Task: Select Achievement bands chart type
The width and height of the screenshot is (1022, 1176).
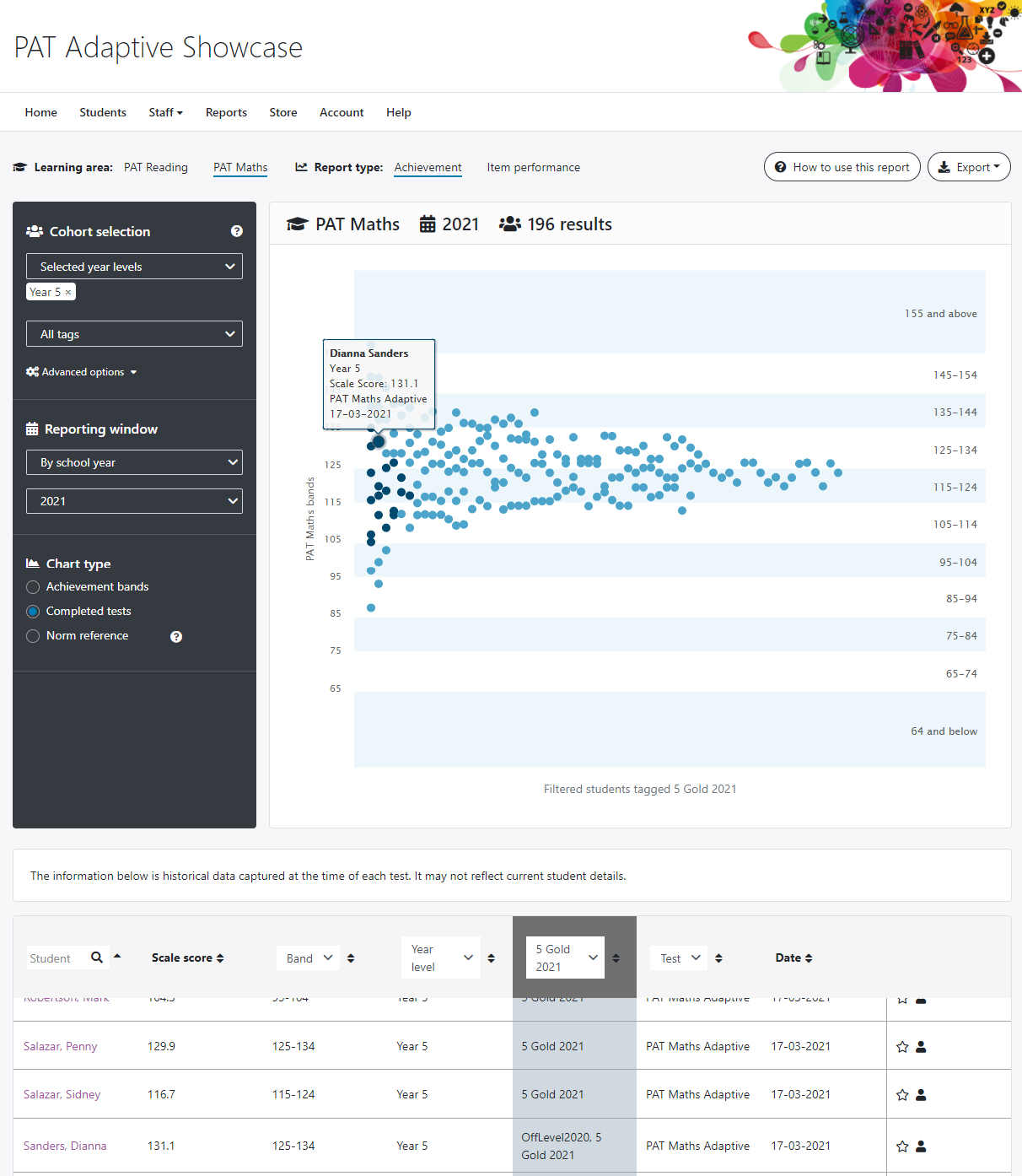Action: pos(33,587)
